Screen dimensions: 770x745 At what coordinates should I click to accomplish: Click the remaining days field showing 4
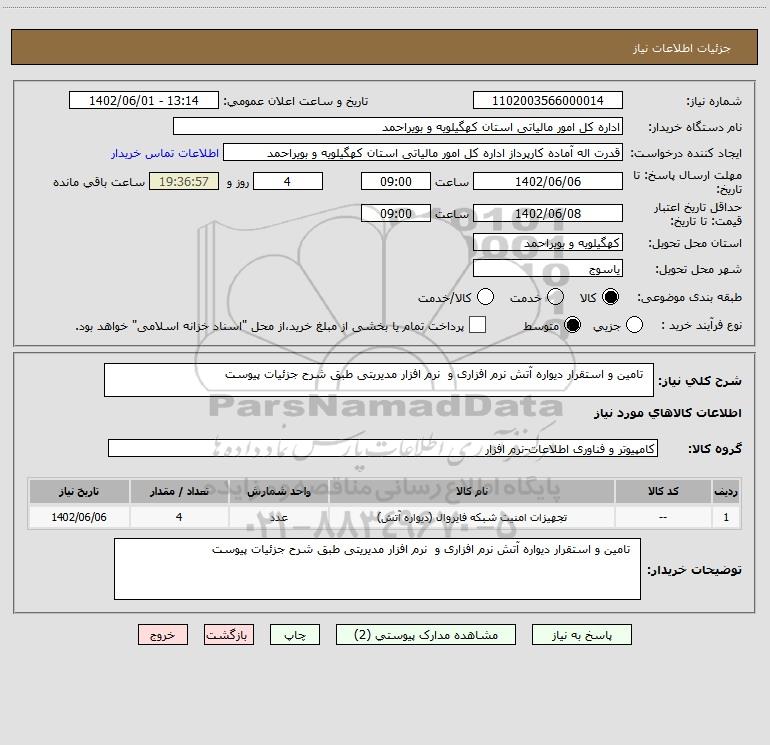[287, 181]
